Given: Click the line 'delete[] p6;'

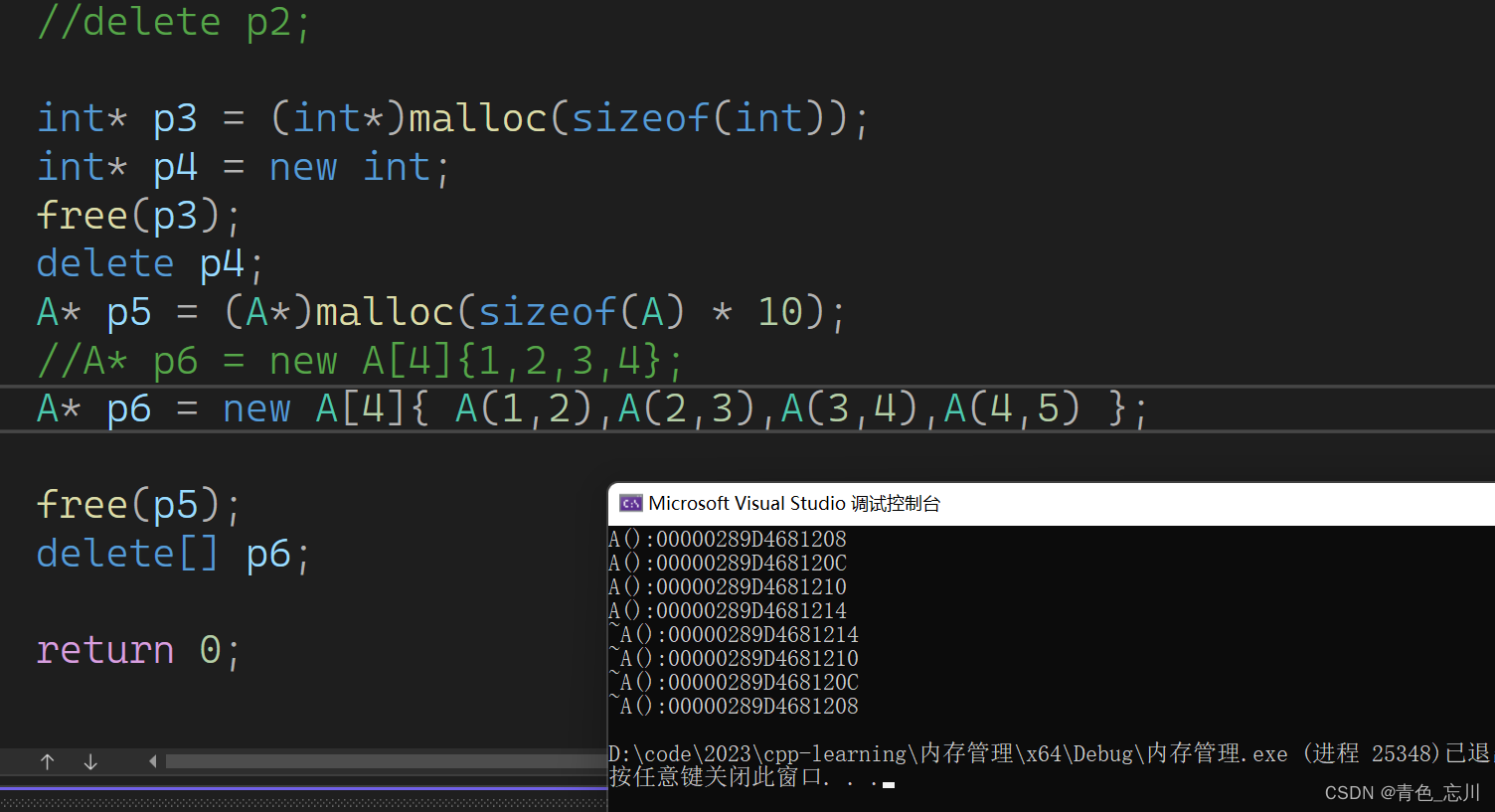Looking at the screenshot, I should (174, 554).
